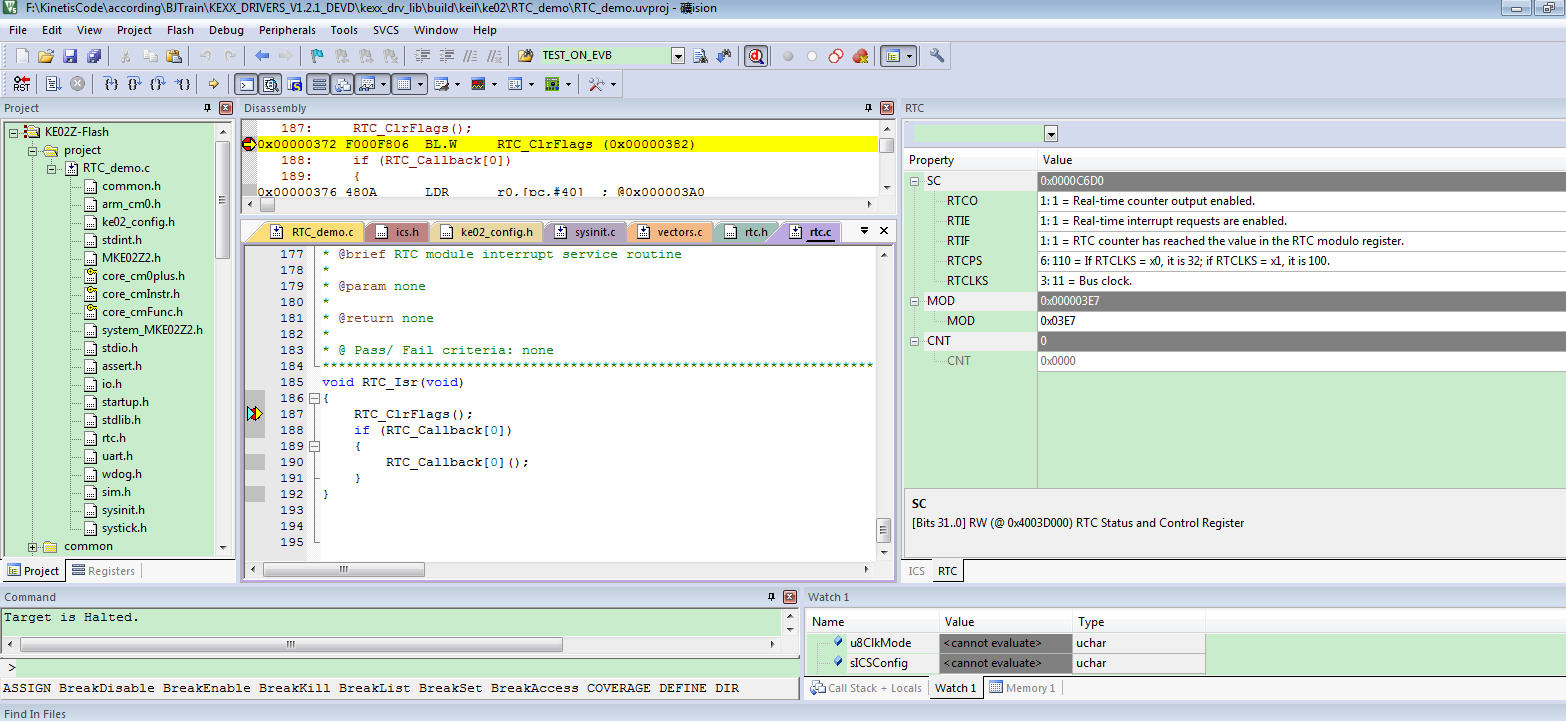Show next statement yellow arrow icon

click(x=213, y=84)
